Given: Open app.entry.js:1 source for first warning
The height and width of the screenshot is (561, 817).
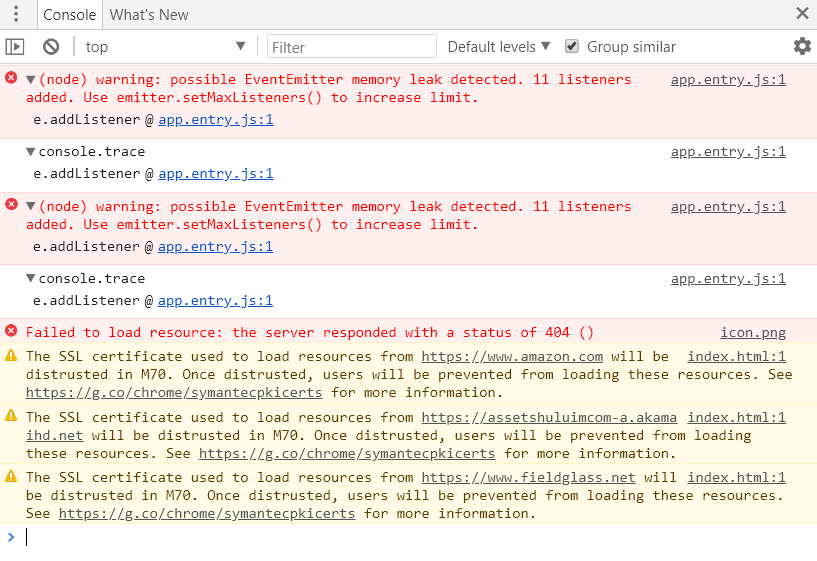Looking at the screenshot, I should pyautogui.click(x=728, y=80).
